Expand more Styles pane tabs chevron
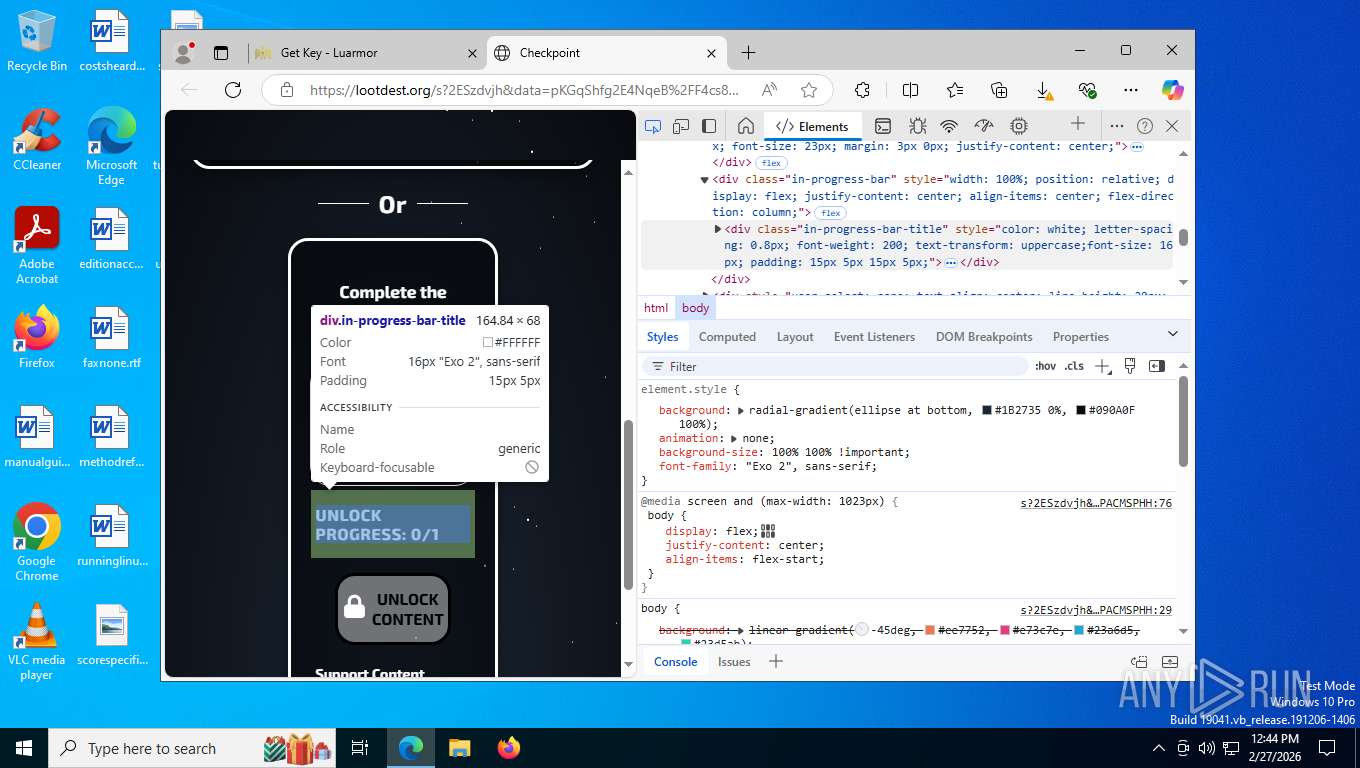The height and width of the screenshot is (768, 1360). pyautogui.click(x=1173, y=334)
